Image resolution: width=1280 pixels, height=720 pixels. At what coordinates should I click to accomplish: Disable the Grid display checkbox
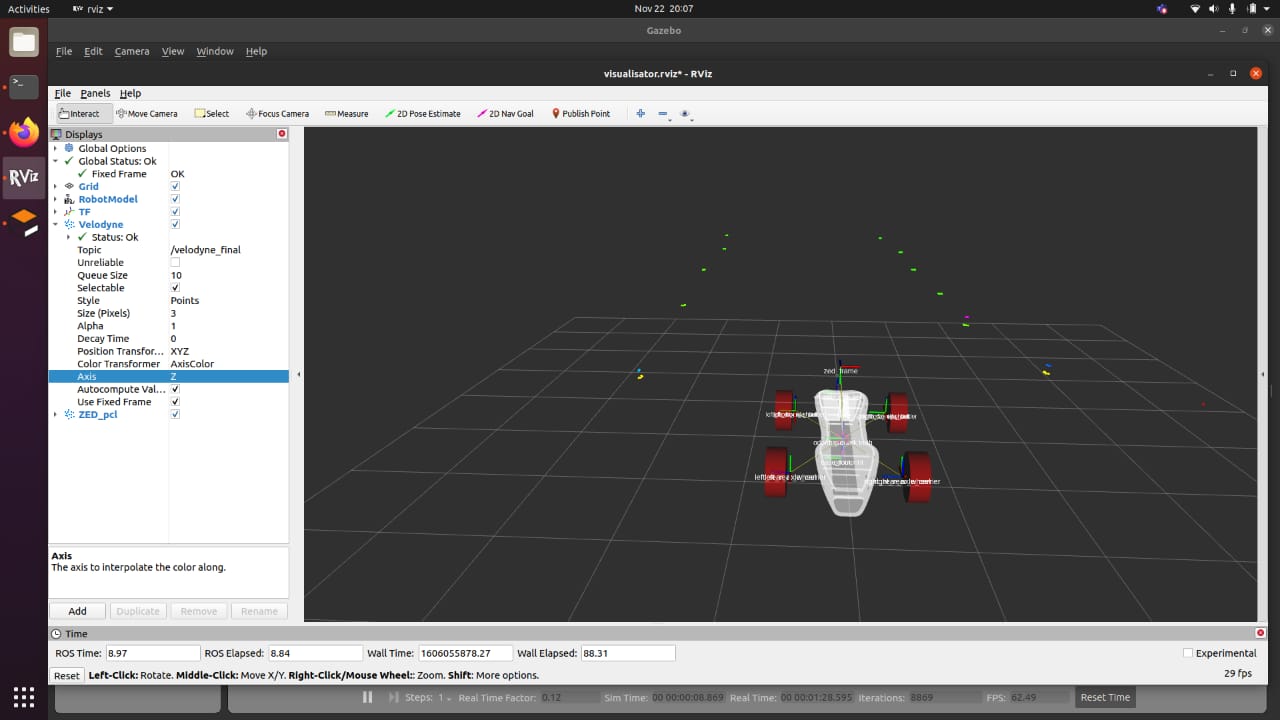point(175,186)
